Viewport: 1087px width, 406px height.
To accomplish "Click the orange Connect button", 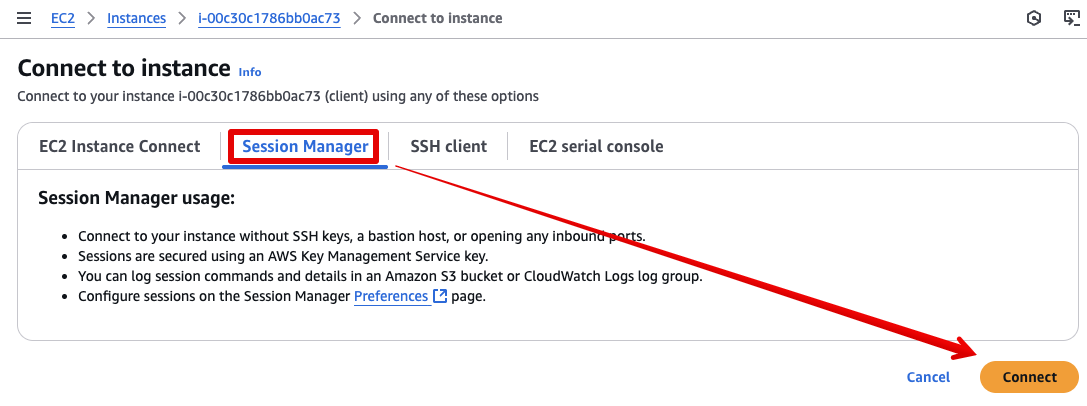I will (x=1029, y=377).
